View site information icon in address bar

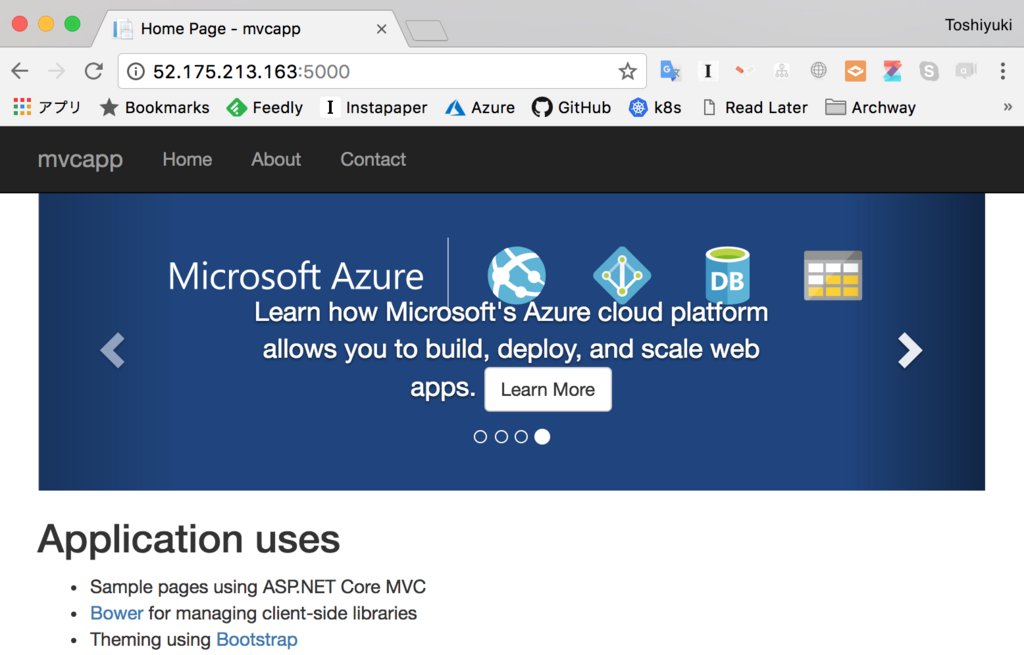pyautogui.click(x=136, y=71)
